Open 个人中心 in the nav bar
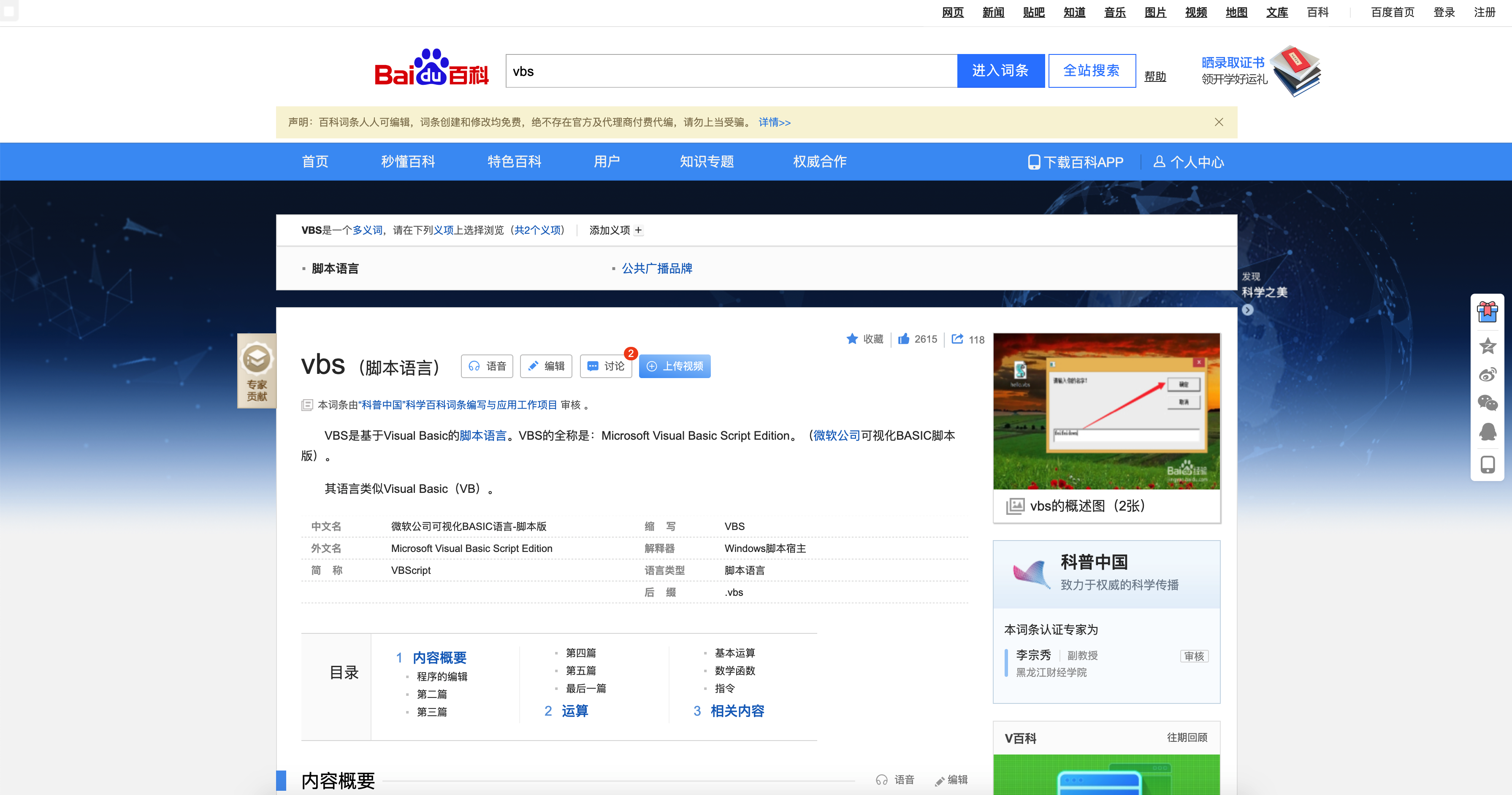The image size is (1512, 795). click(1189, 162)
